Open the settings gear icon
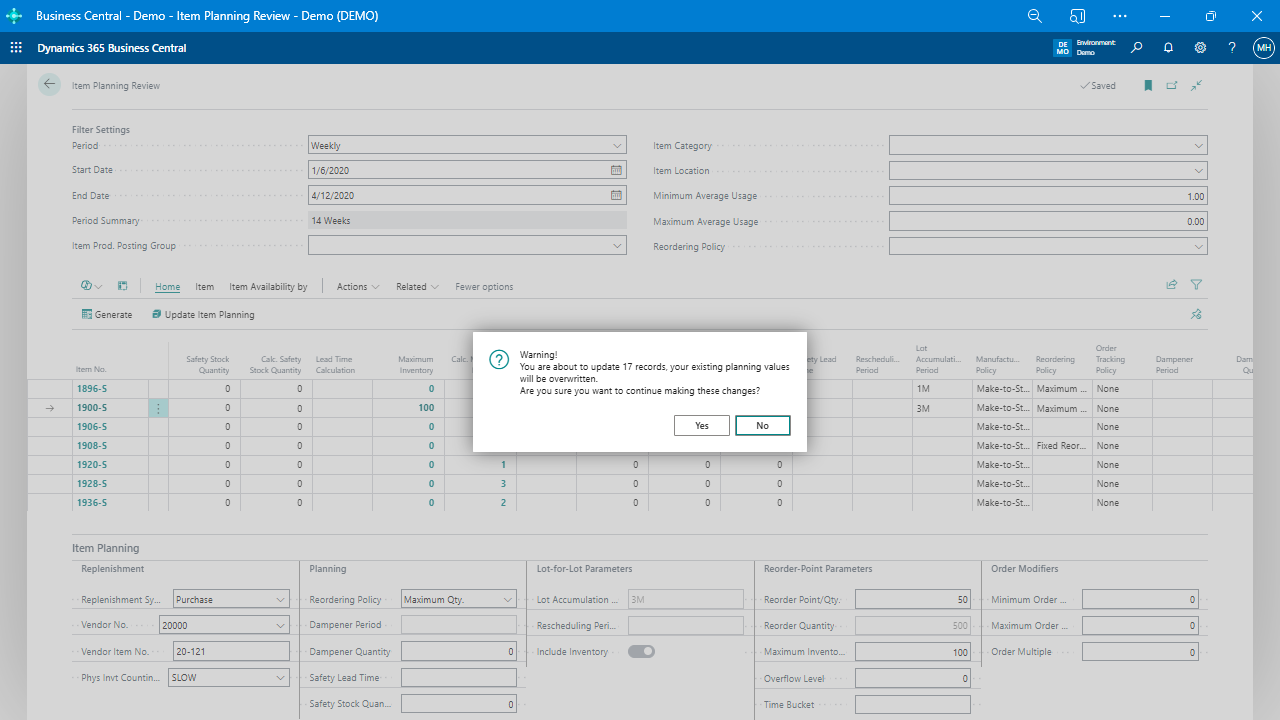Viewport: 1280px width, 720px height. pyautogui.click(x=1200, y=48)
